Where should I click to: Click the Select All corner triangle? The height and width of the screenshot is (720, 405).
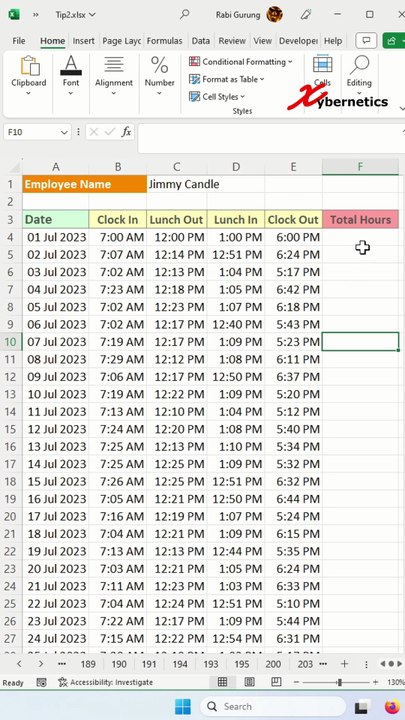coord(14,167)
